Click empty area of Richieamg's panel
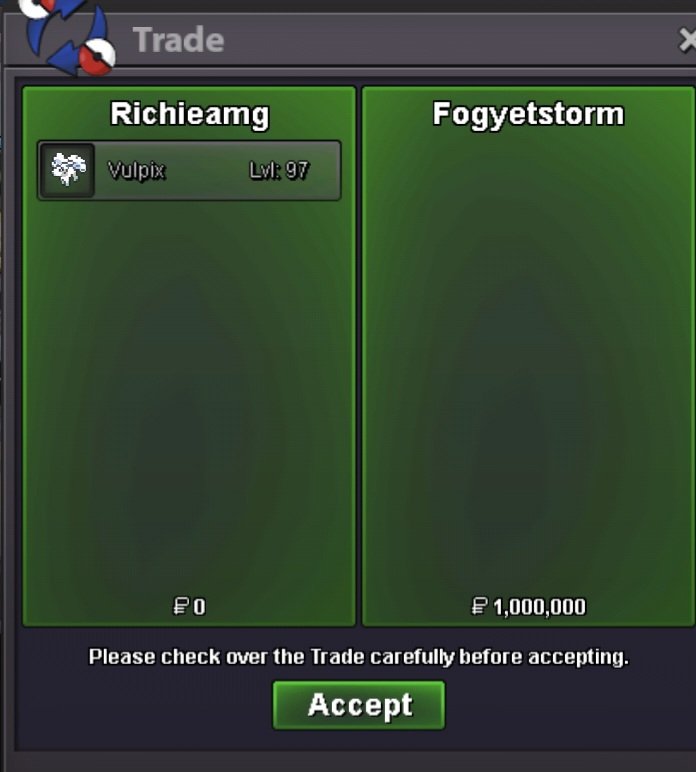696x772 pixels. click(189, 394)
